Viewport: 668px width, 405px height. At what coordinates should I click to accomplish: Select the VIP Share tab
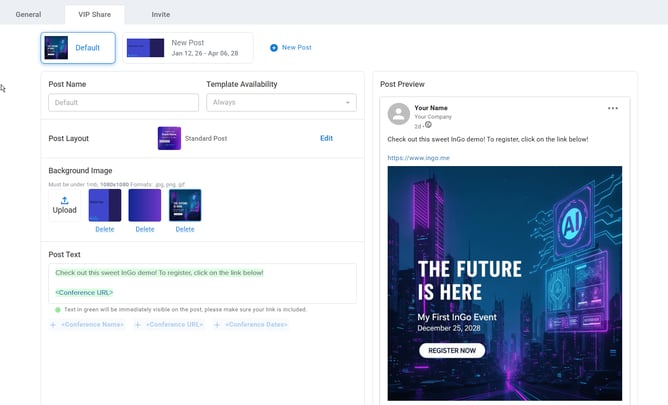pos(95,14)
